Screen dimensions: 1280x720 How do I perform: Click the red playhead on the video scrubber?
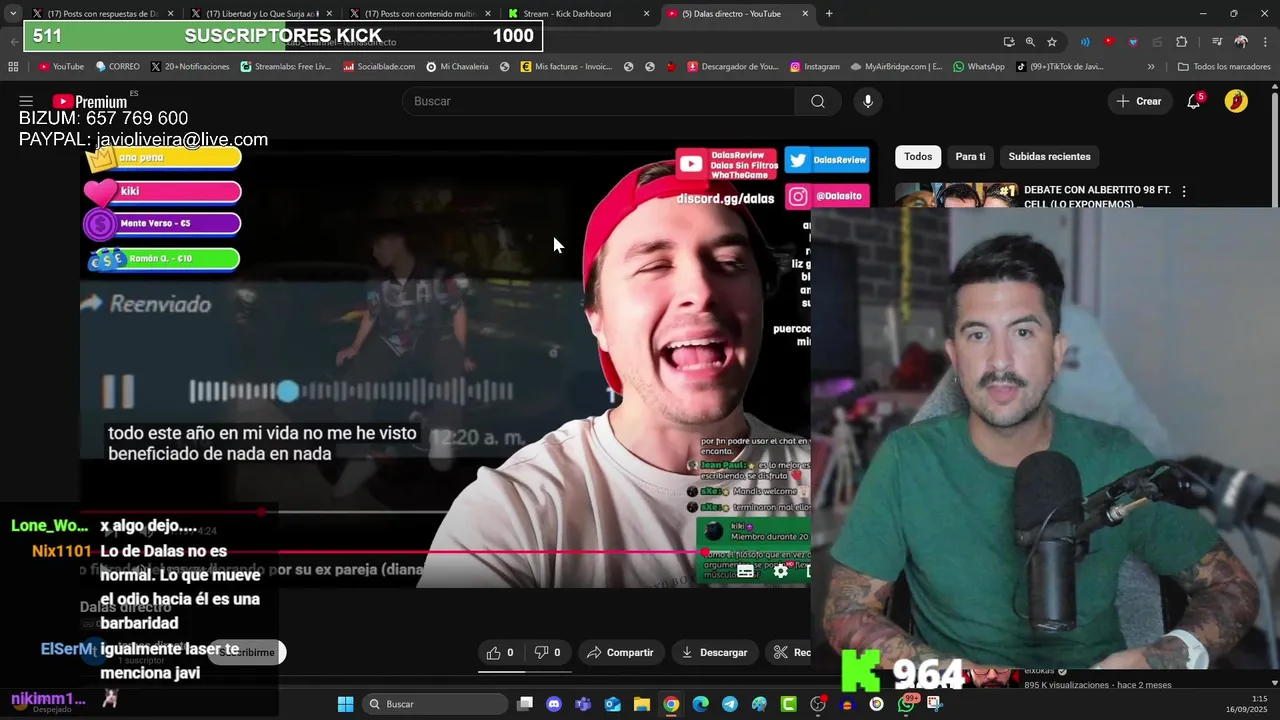tap(704, 551)
